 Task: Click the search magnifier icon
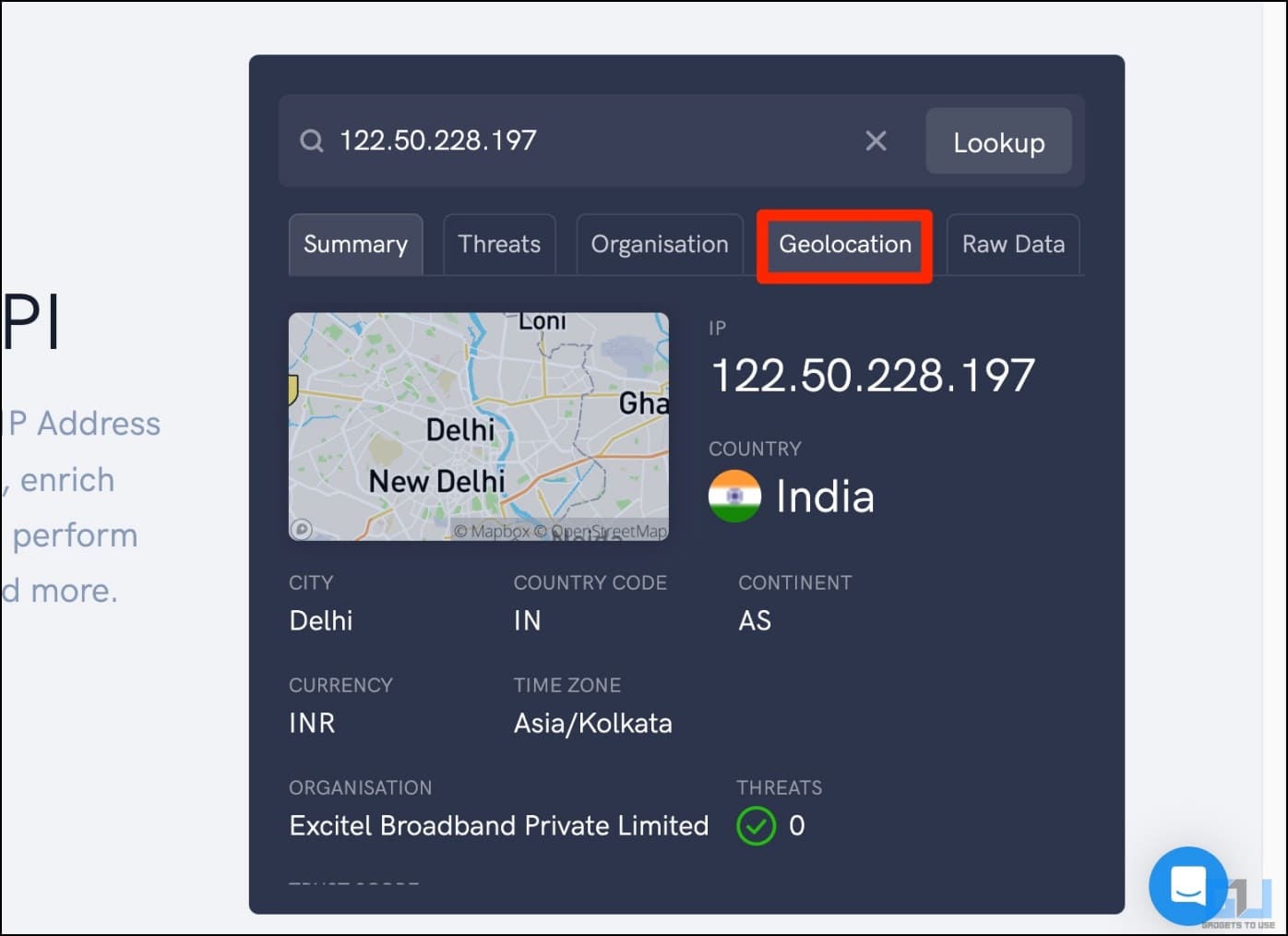pos(312,141)
